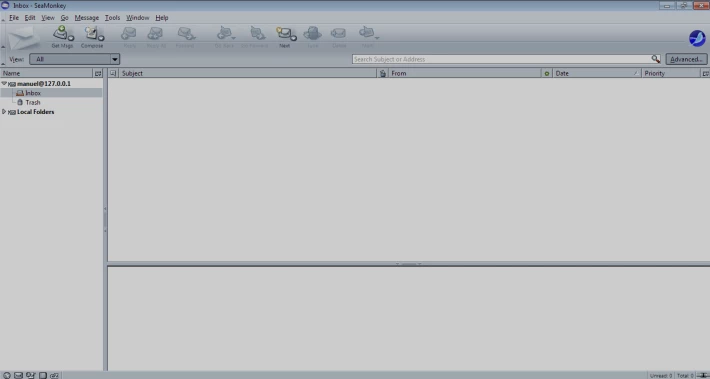
Task: Open the Tools menu
Action: (112, 18)
